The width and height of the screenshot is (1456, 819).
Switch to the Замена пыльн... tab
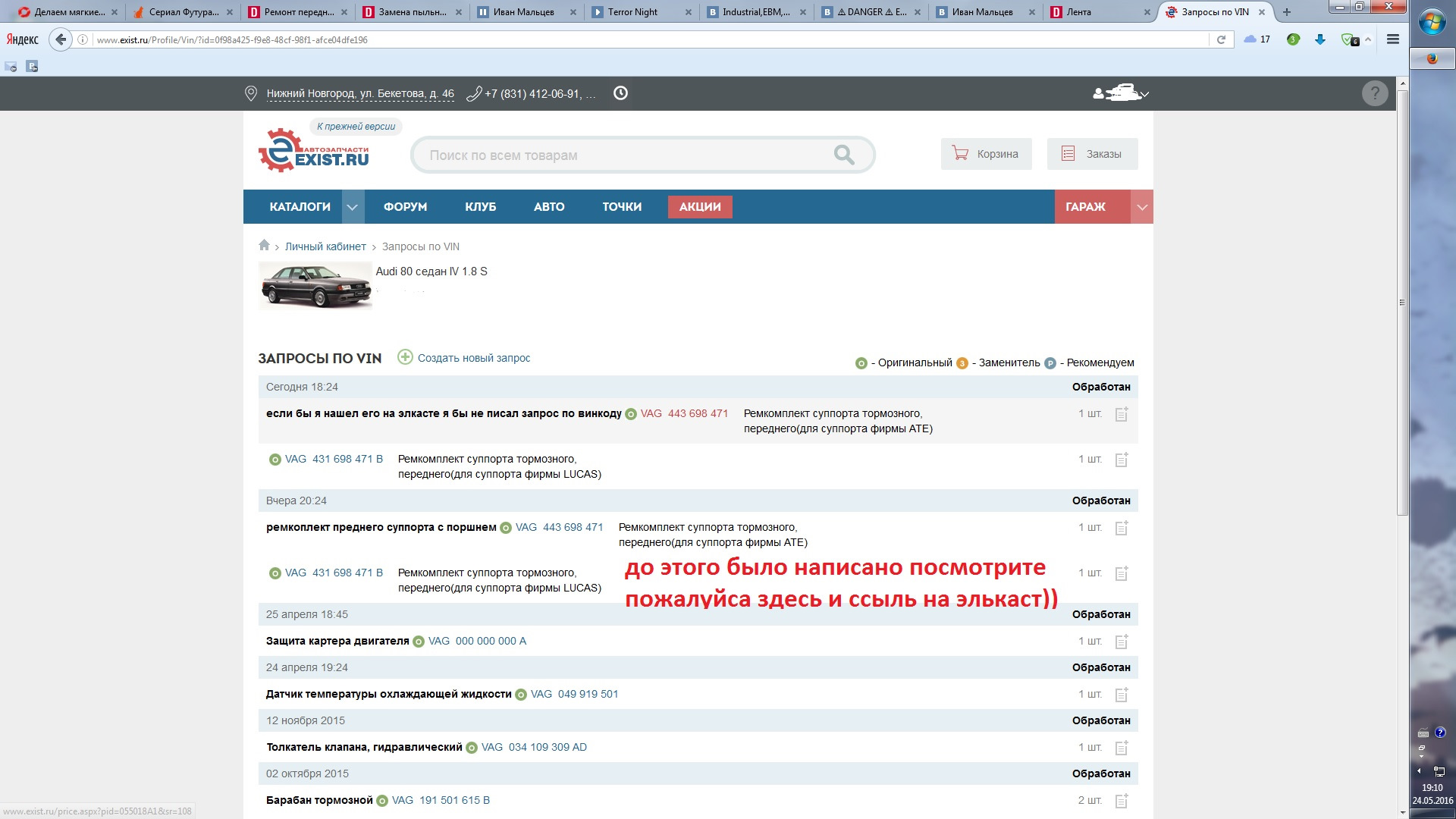tap(413, 12)
